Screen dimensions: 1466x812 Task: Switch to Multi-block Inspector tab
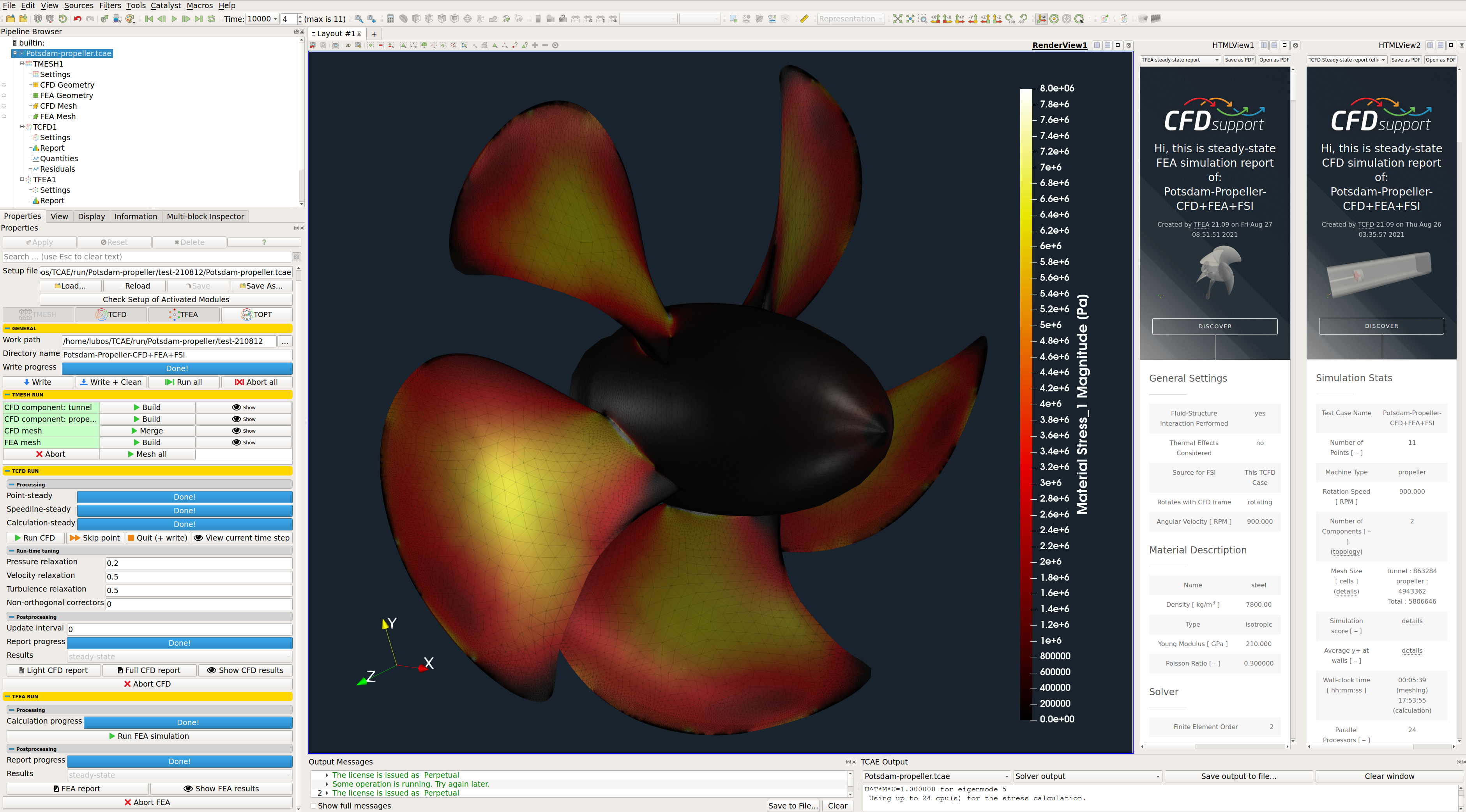point(205,217)
